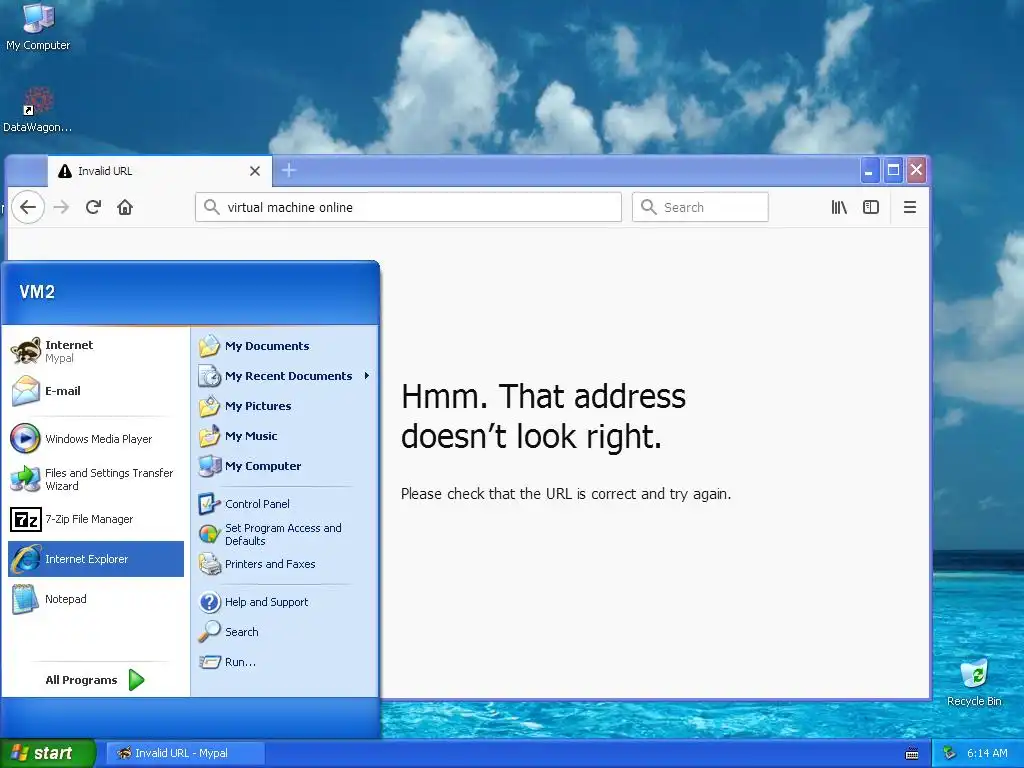Image resolution: width=1024 pixels, height=768 pixels.
Task: Click the VM2 user name header
Action: coord(37,292)
